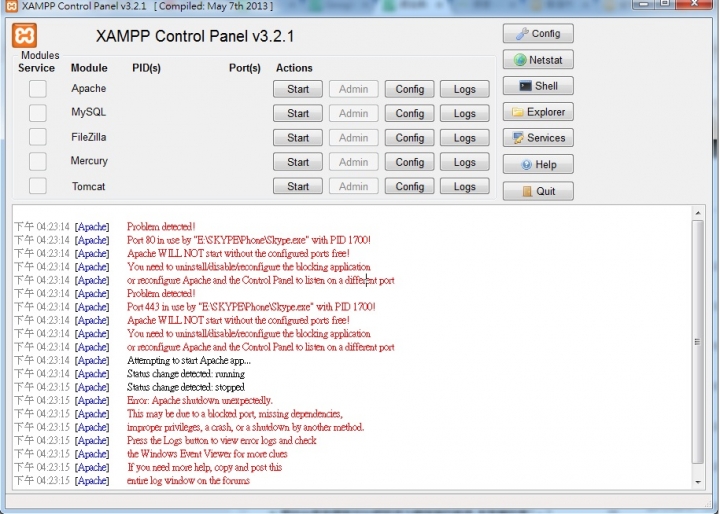Click the Service column header
The width and height of the screenshot is (720, 514).
(36, 68)
